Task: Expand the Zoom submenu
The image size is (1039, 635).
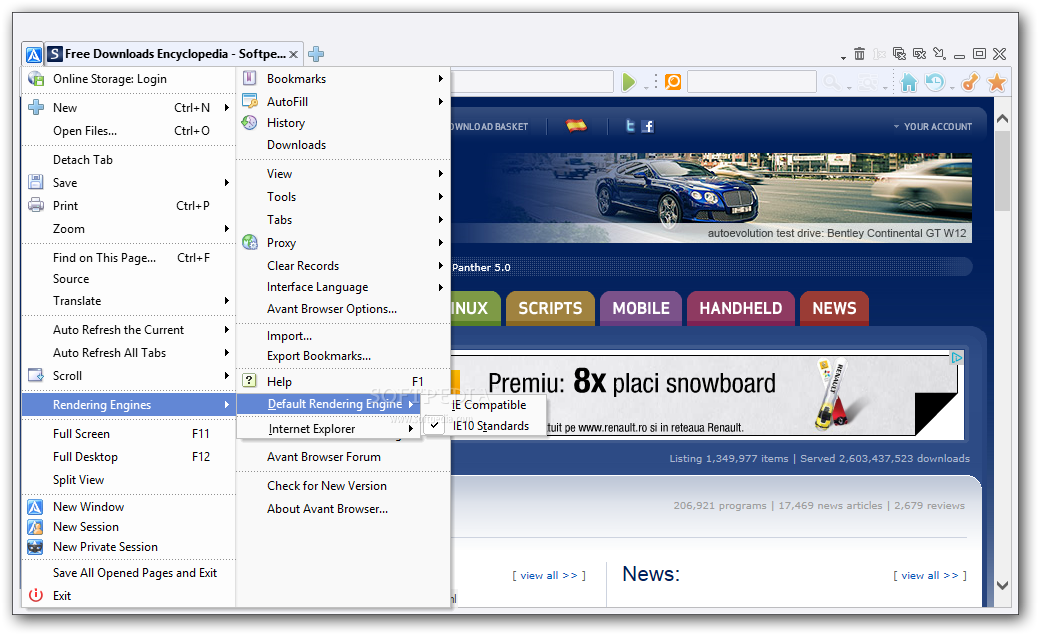Action: pos(227,229)
